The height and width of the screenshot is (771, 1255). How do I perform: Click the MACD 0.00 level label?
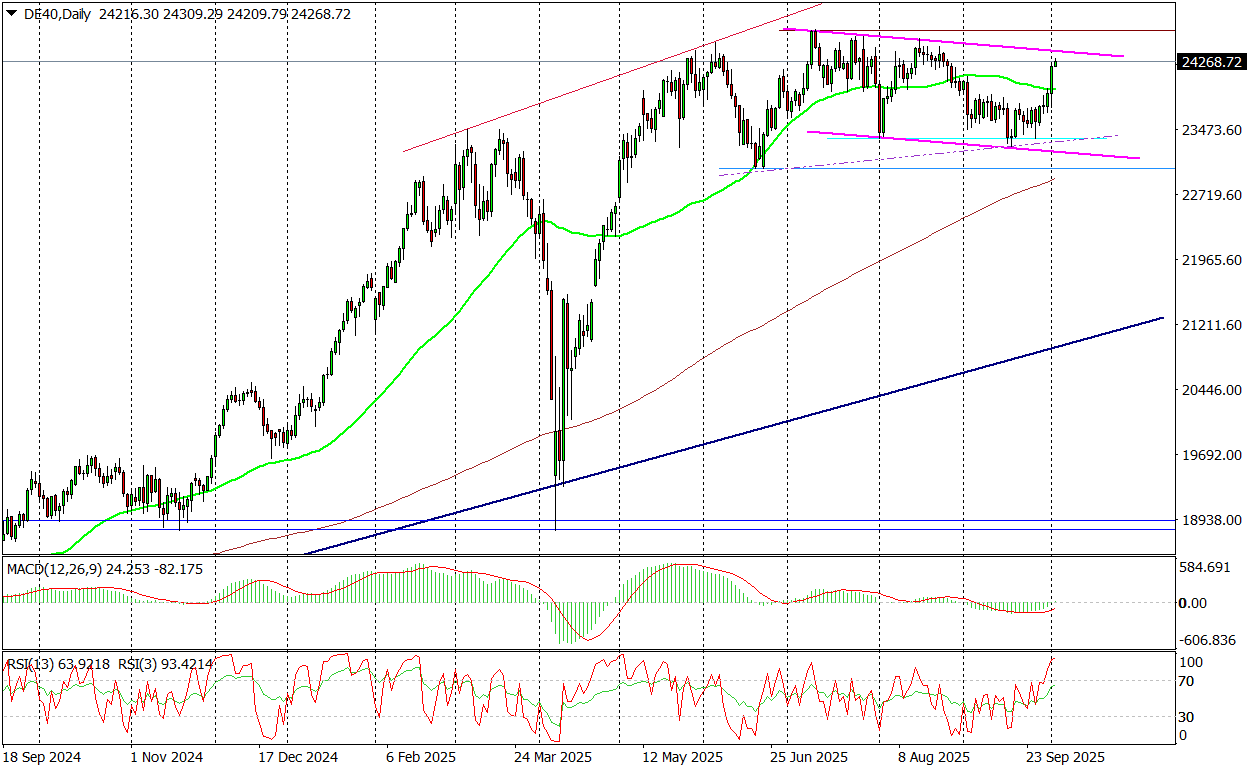[x=1195, y=603]
